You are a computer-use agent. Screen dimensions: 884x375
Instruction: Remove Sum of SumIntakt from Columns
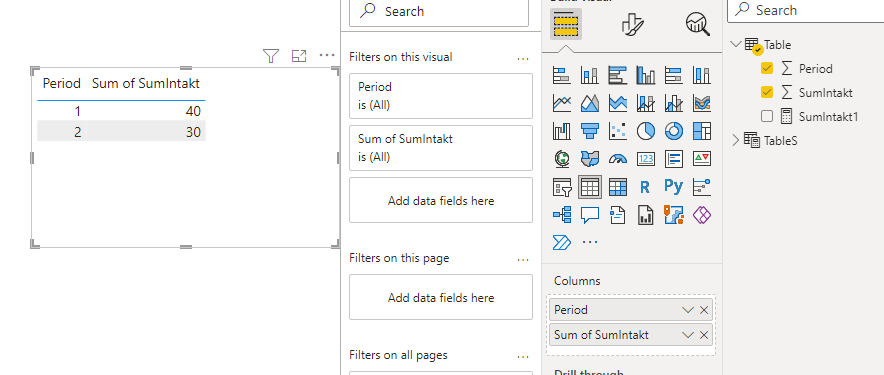tap(704, 335)
